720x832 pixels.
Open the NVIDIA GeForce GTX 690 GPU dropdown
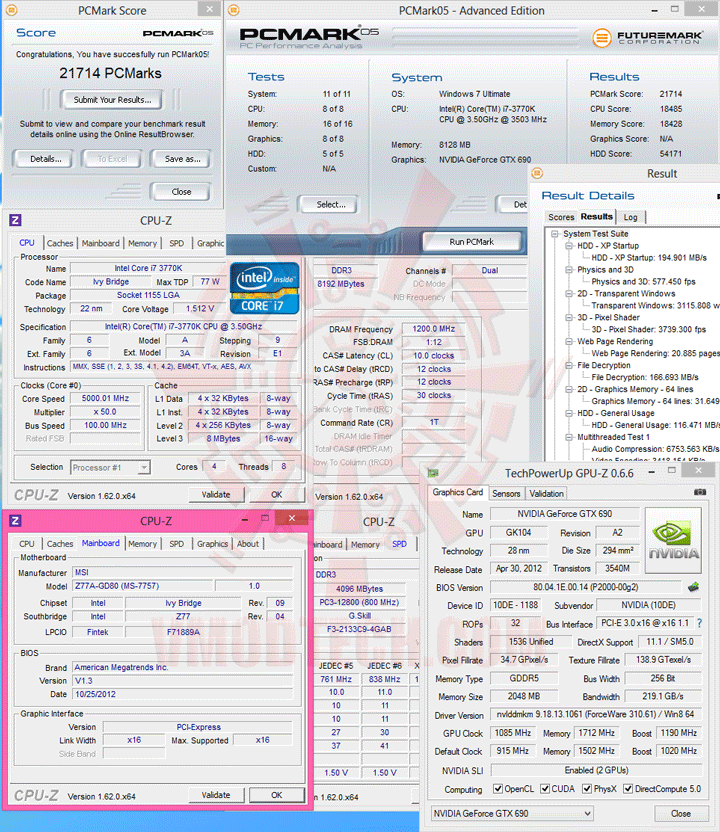[512, 813]
